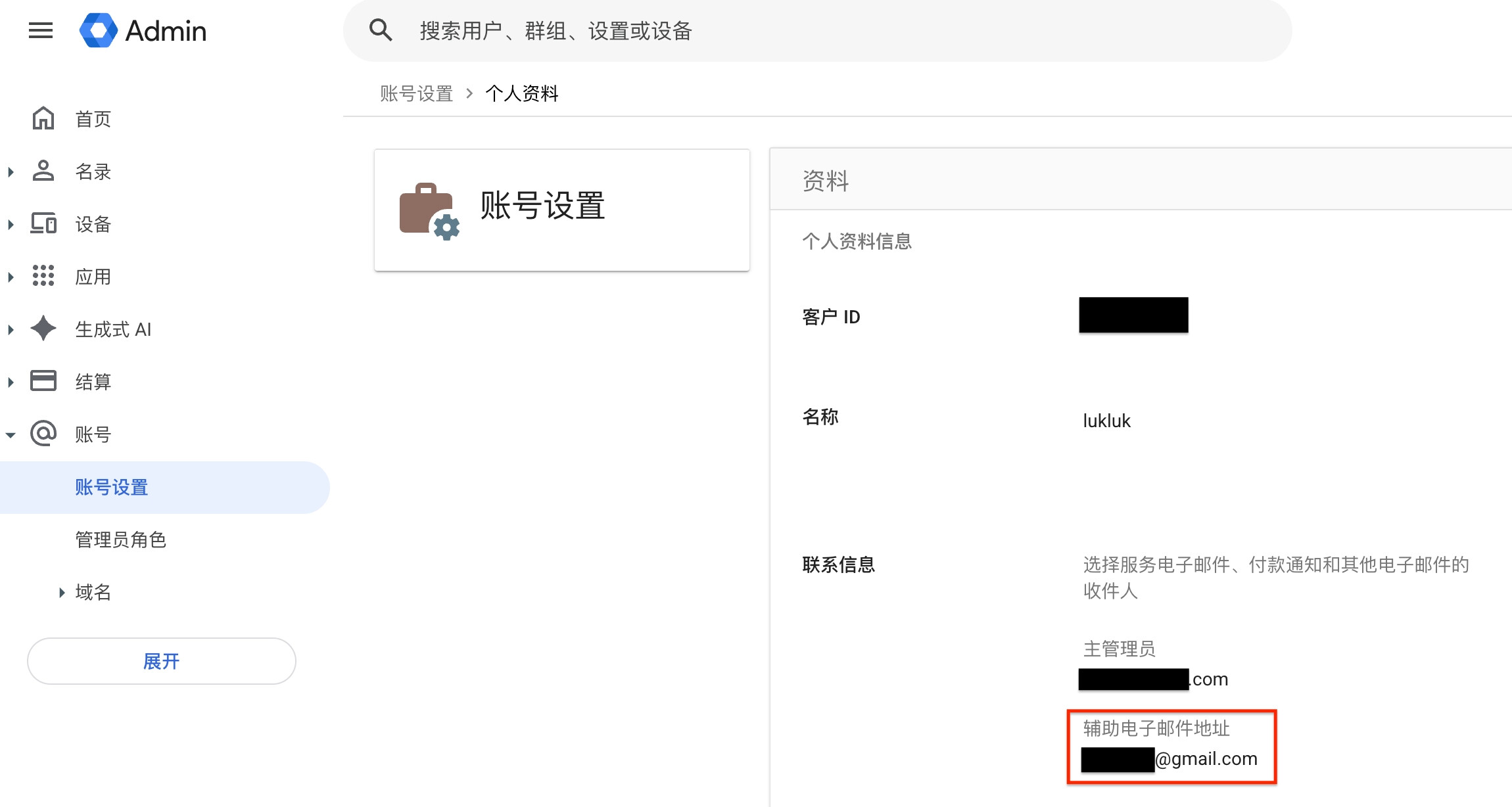Select the 生成式 AI sparkle icon
The height and width of the screenshot is (807, 1512).
tap(43, 329)
